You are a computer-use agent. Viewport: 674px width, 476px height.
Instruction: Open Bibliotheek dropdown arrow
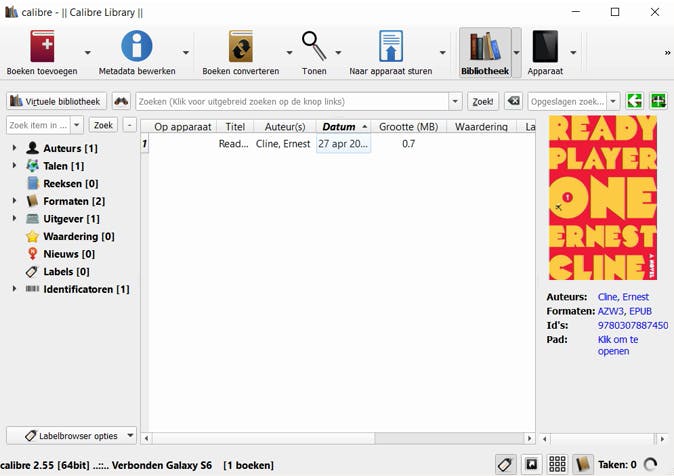[516, 52]
